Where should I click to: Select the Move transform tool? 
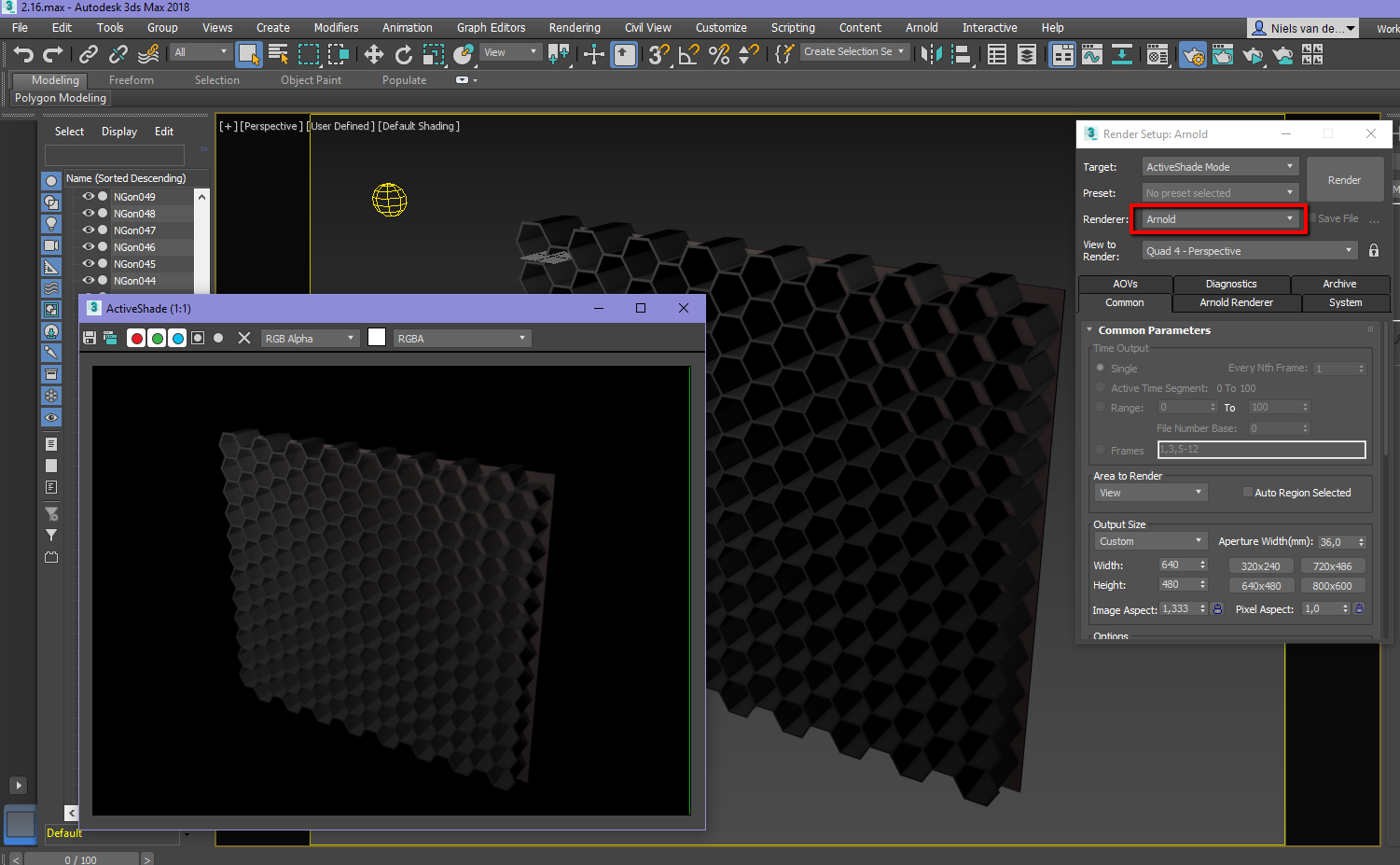[374, 55]
